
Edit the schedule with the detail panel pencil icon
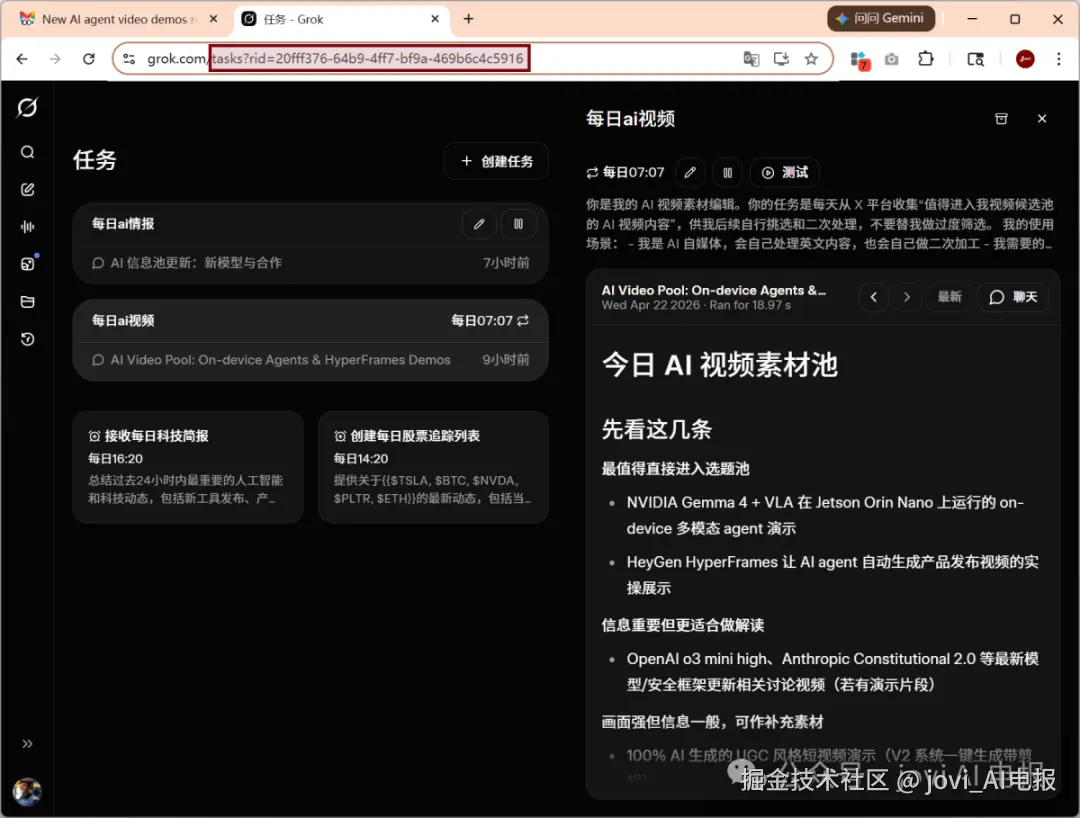(x=690, y=172)
